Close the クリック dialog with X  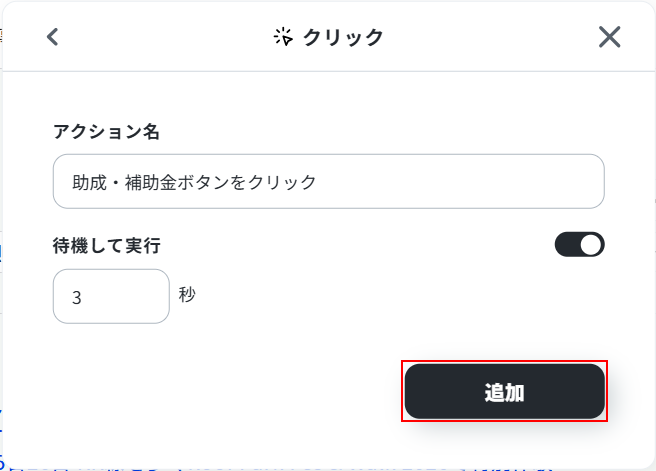point(609,37)
